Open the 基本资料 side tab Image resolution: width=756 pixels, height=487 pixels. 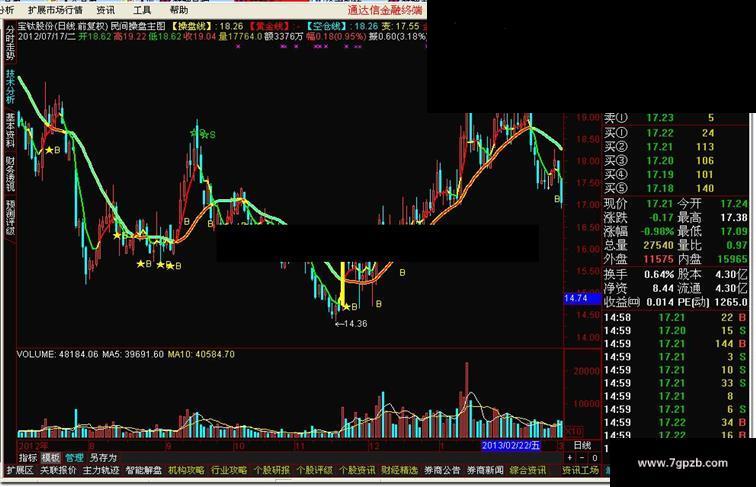click(x=10, y=130)
